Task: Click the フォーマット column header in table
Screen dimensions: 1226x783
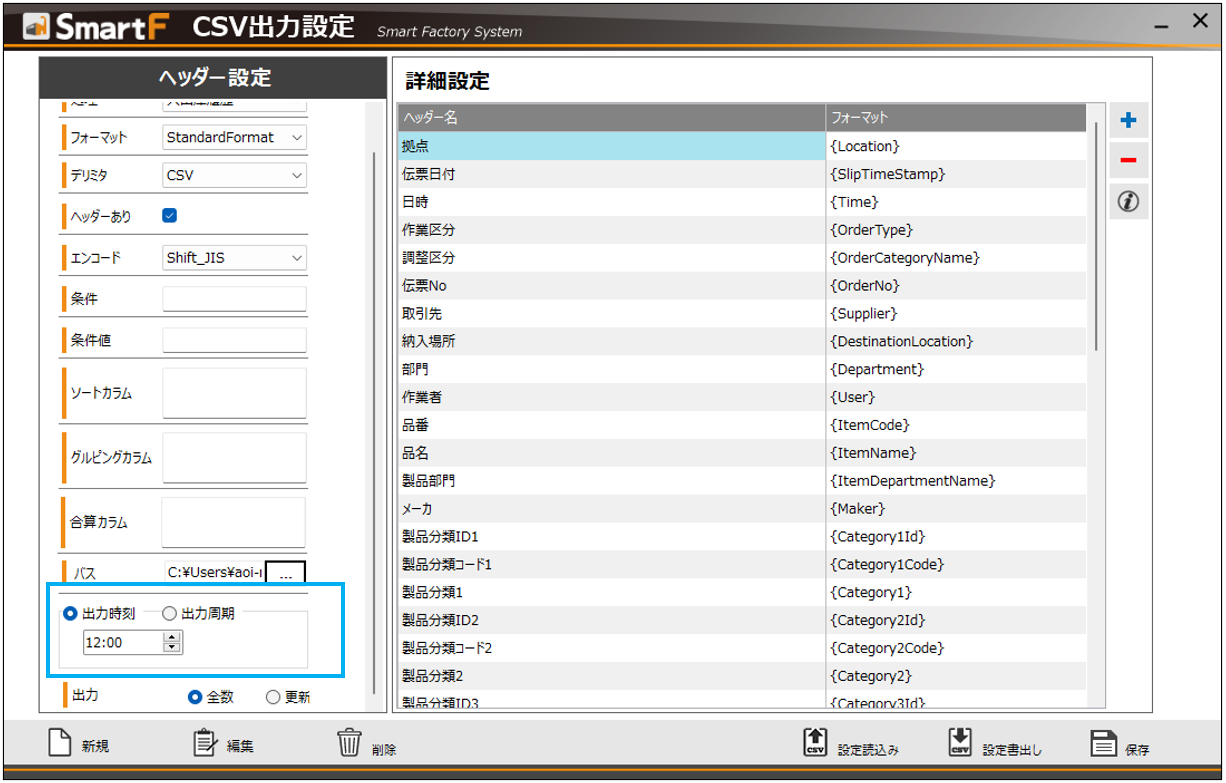Action: tap(955, 118)
